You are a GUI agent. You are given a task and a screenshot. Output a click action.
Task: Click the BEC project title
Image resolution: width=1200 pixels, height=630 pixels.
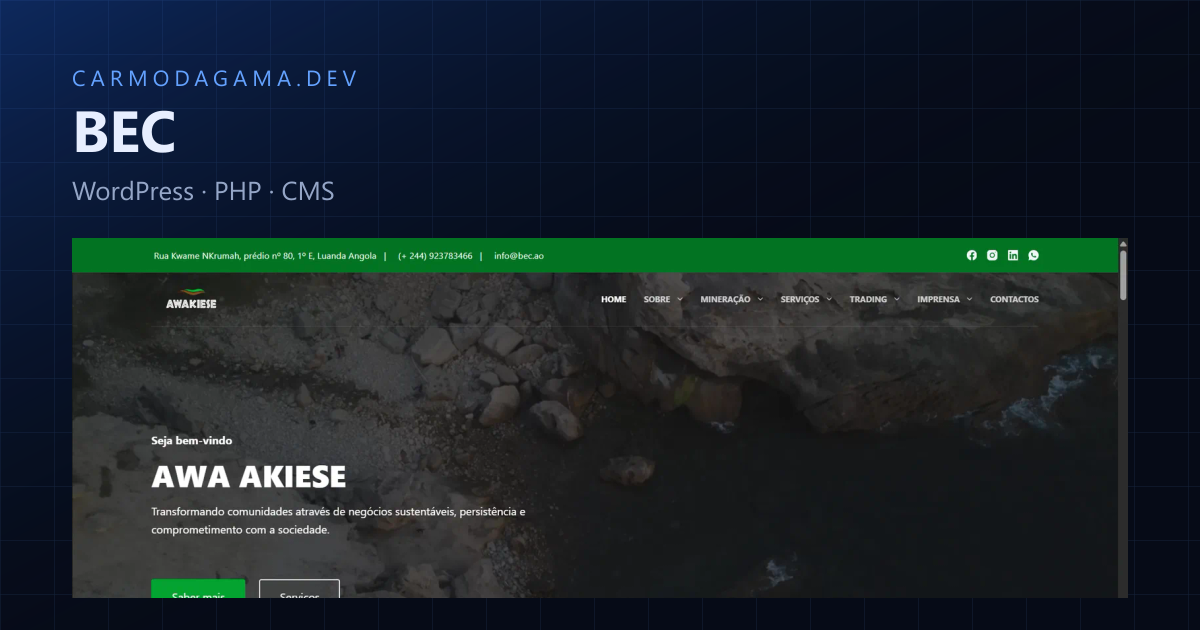pos(124,131)
